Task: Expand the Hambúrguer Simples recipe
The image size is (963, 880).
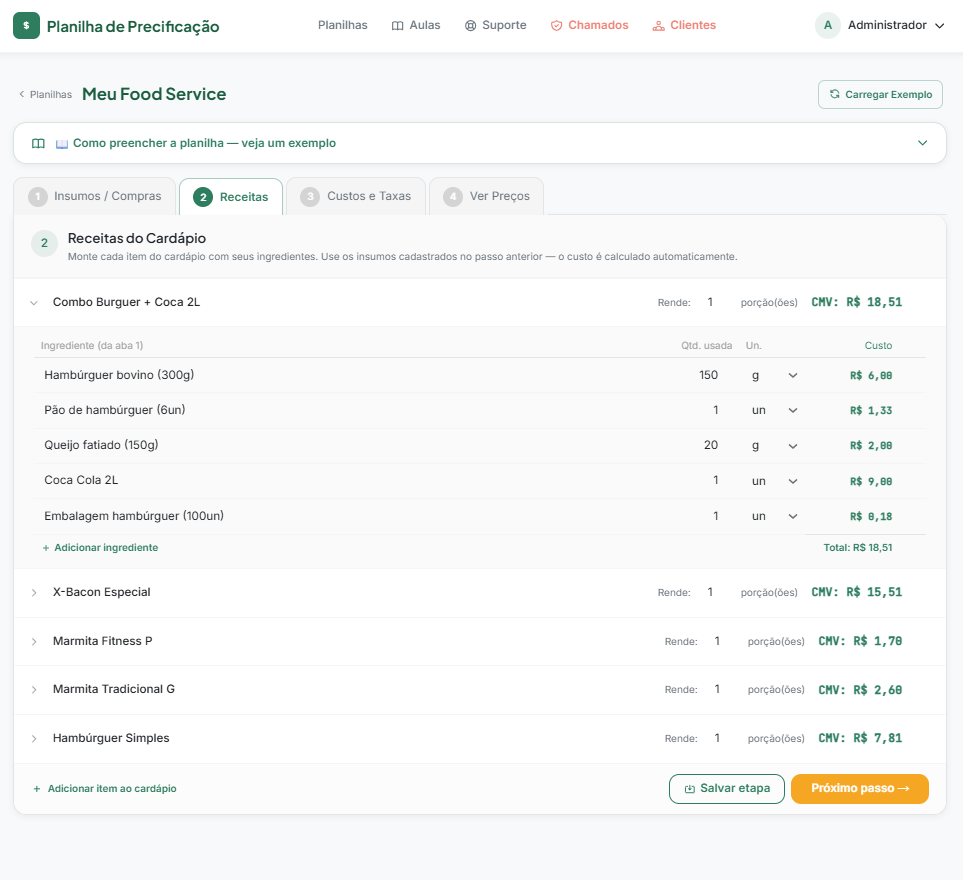Action: [34, 739]
